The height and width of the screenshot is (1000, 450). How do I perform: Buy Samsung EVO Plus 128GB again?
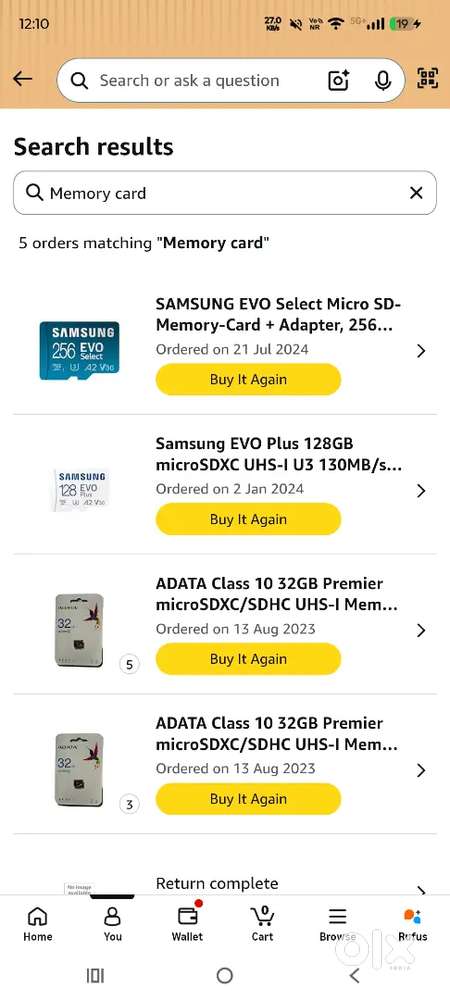tap(249, 519)
